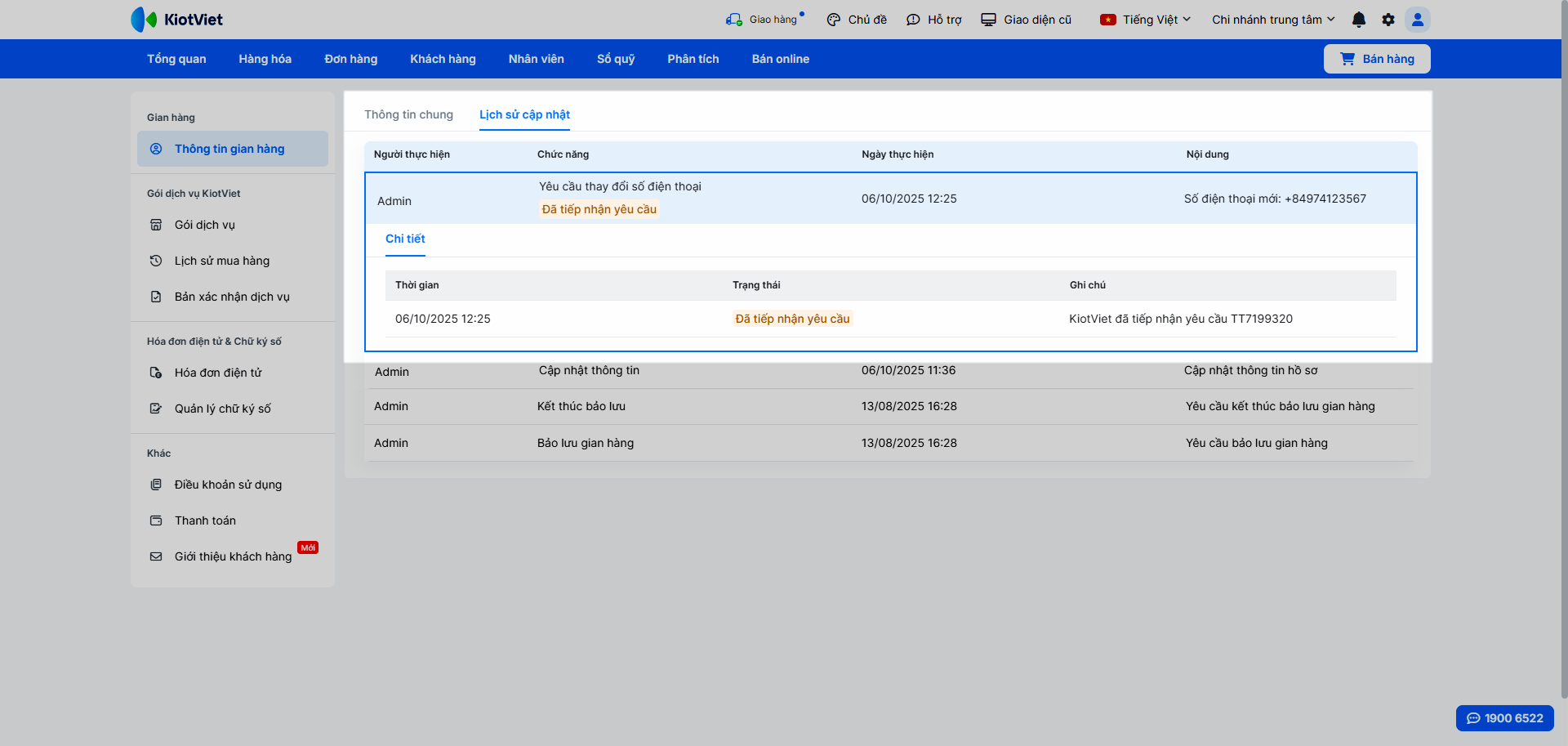
Task: Collapse the Yêu cầu thay đổi số điện thoại row
Action: click(890, 199)
